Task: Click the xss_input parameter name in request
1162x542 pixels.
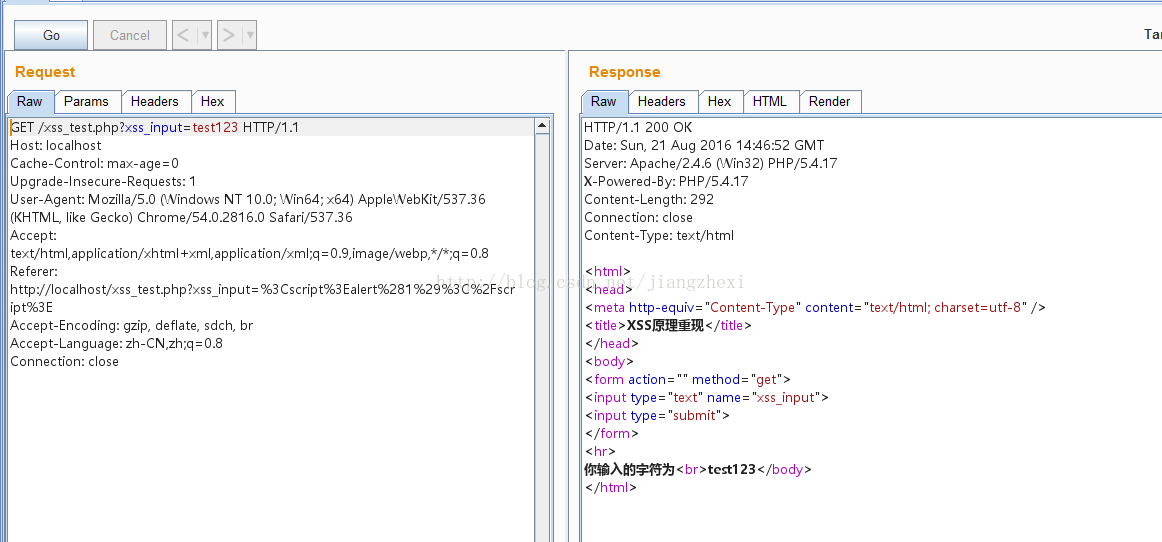Action: pyautogui.click(x=153, y=128)
